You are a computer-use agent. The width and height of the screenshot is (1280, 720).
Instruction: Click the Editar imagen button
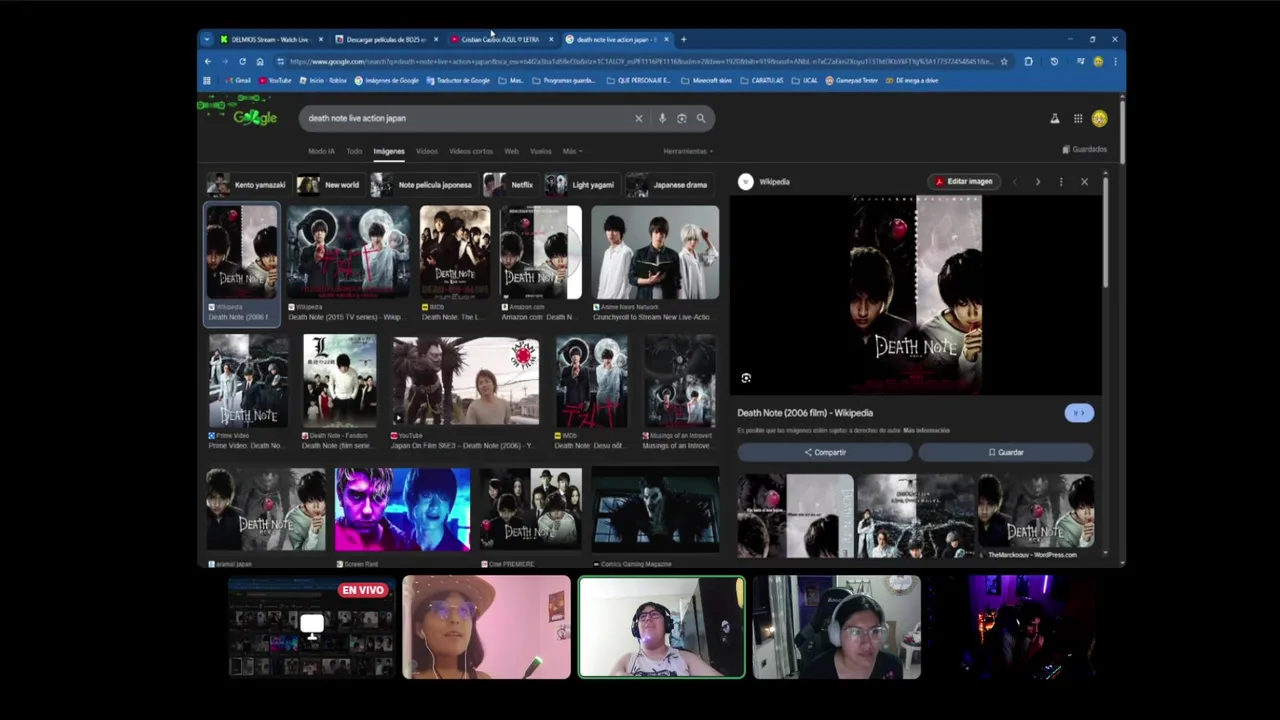point(964,181)
